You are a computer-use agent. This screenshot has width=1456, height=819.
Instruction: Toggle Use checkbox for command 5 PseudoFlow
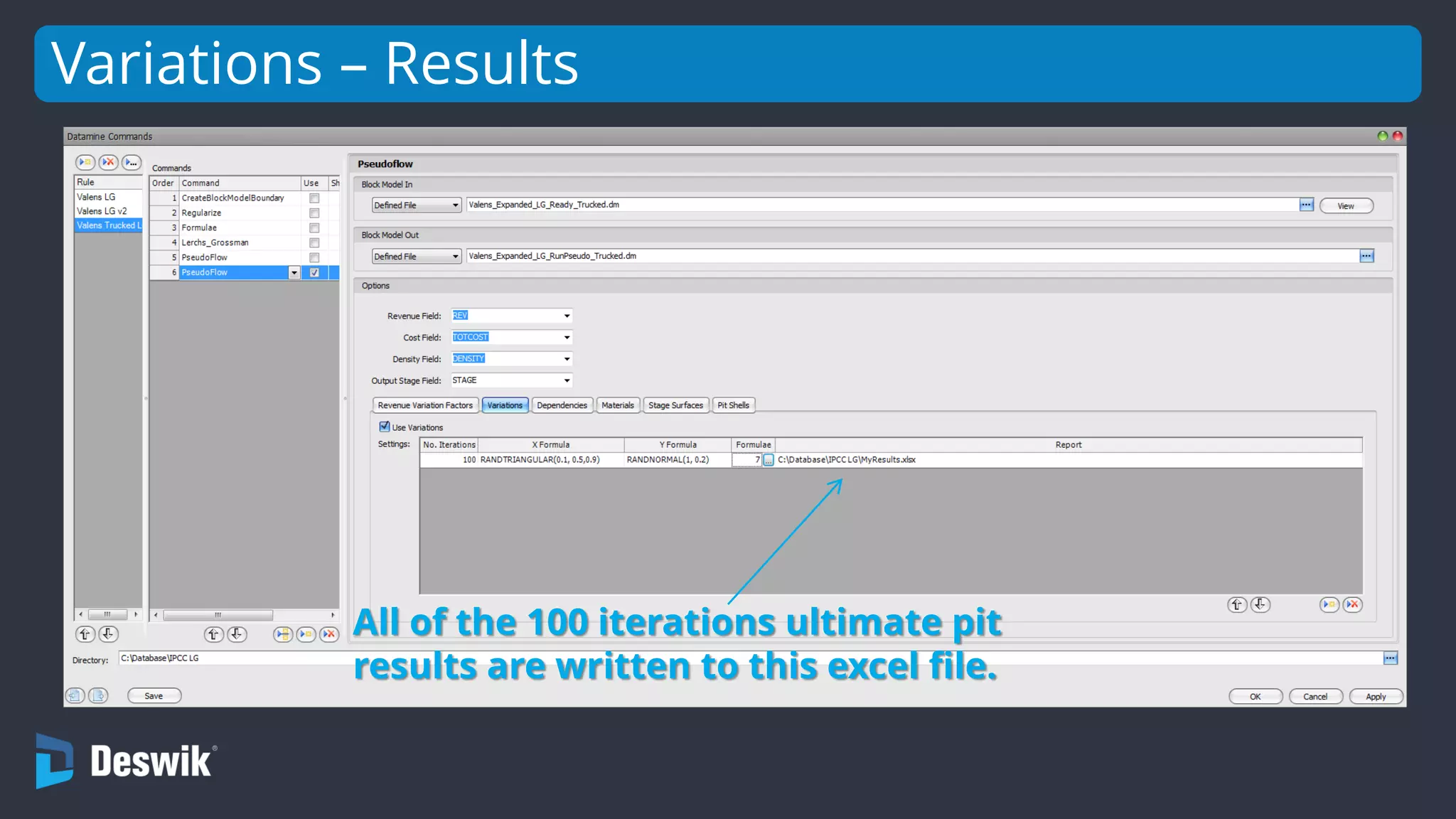tap(314, 258)
